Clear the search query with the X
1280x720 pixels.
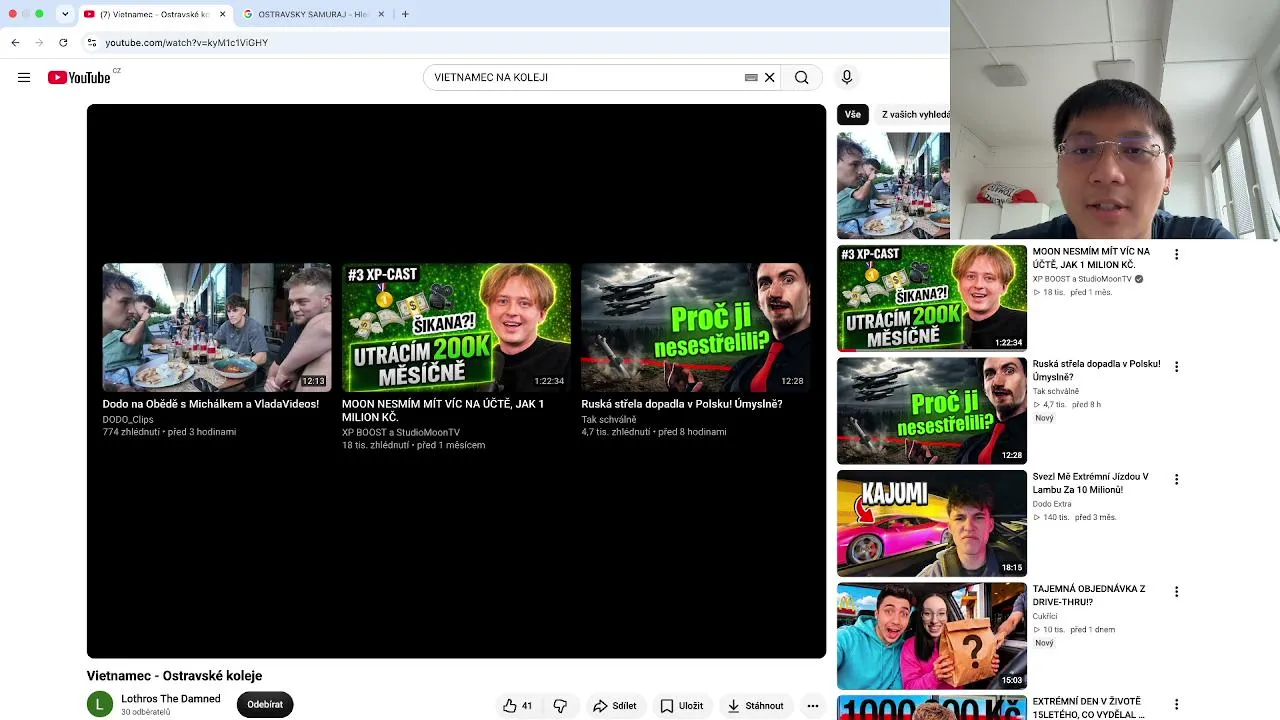pyautogui.click(x=770, y=77)
